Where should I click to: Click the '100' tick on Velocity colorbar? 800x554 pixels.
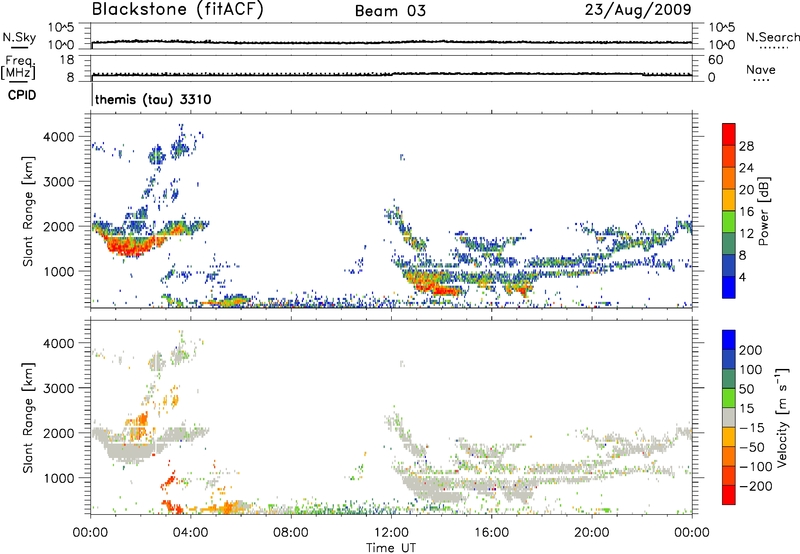pyautogui.click(x=751, y=369)
